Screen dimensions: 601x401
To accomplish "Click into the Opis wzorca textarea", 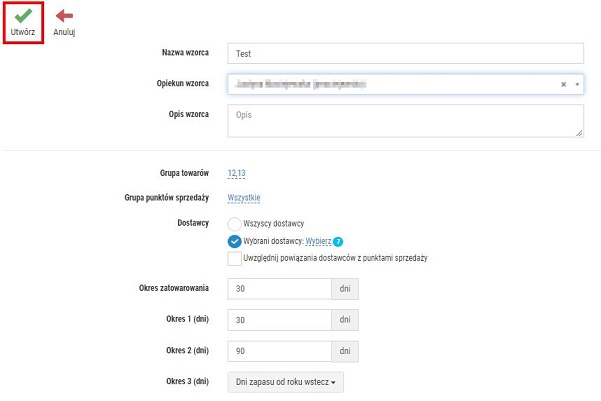I will 406,121.
